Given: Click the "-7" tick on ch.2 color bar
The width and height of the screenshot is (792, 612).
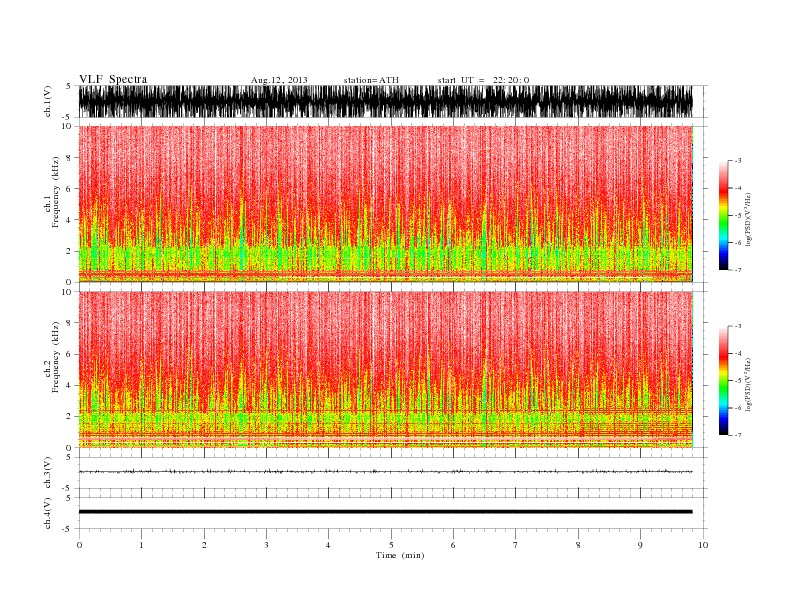Looking at the screenshot, I should click(738, 435).
